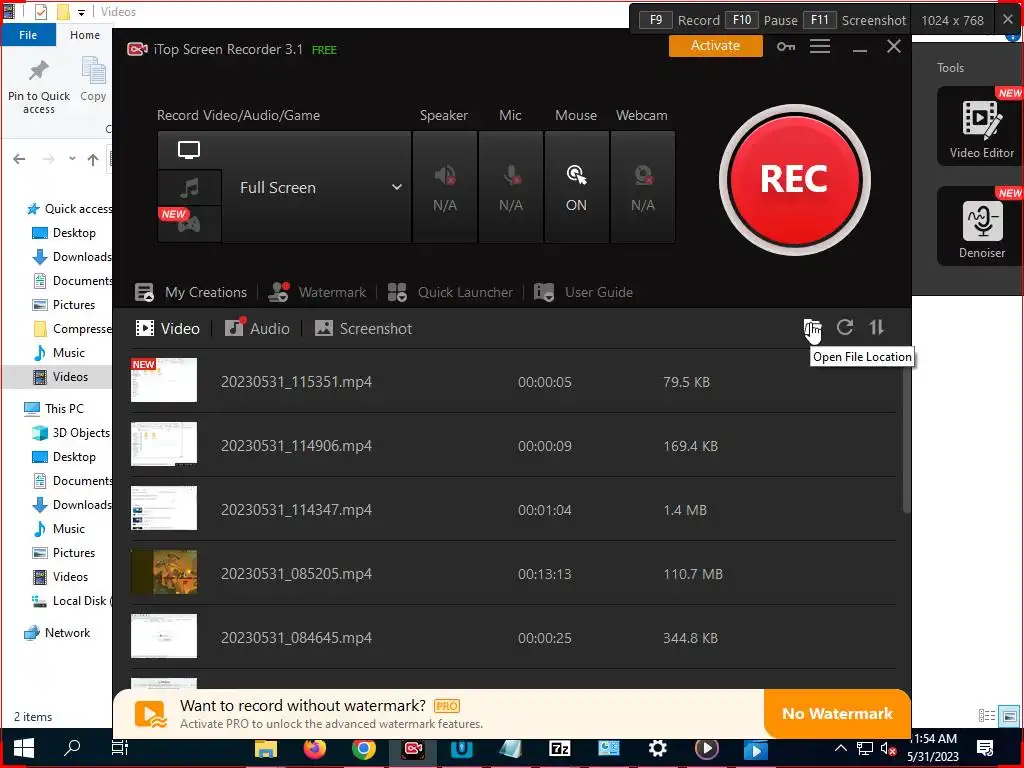Open the Video Editor tool

pyautogui.click(x=981, y=127)
